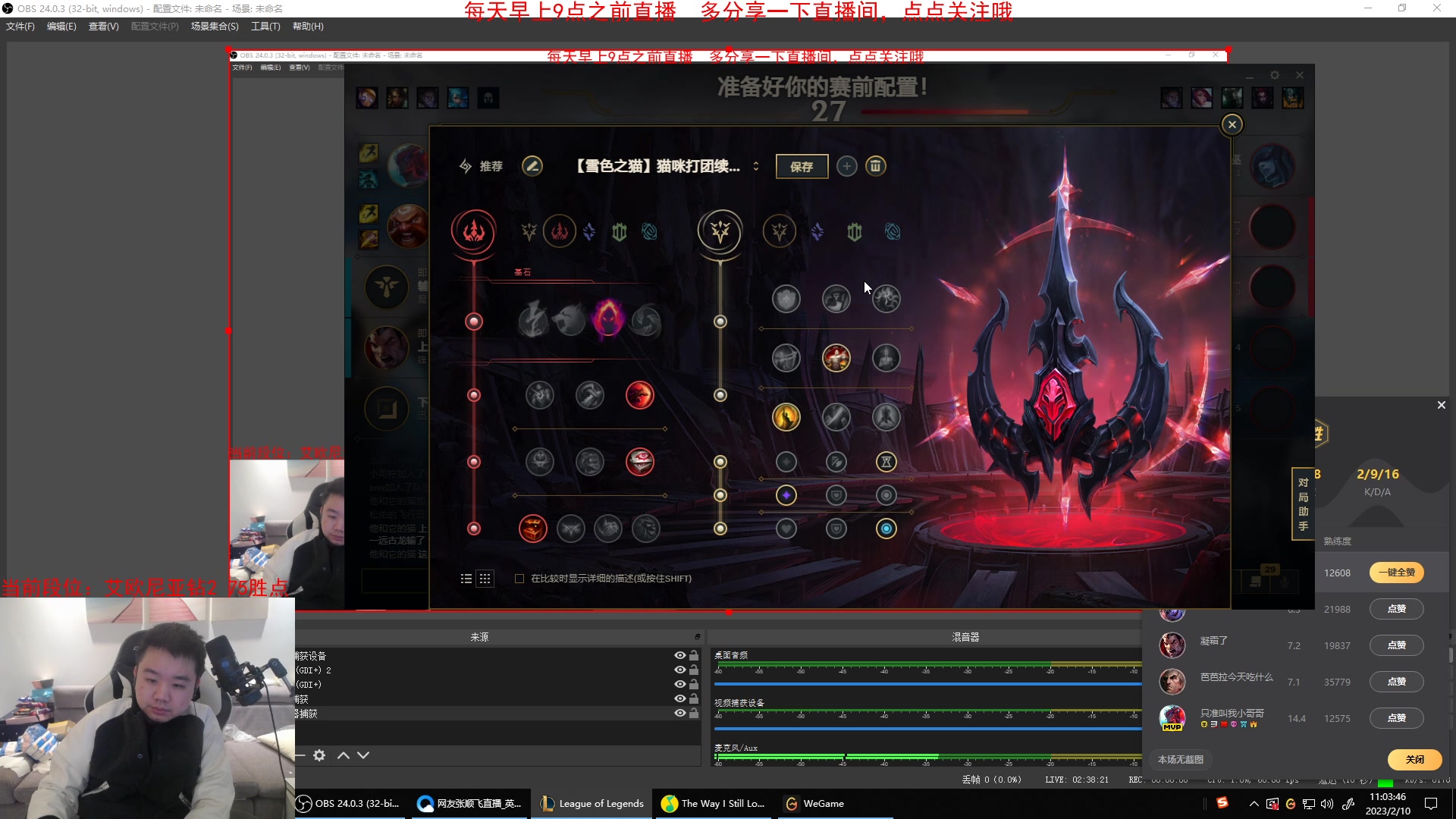Select the Dark Harvest keystone rune
1456x819 pixels.
coord(608,319)
